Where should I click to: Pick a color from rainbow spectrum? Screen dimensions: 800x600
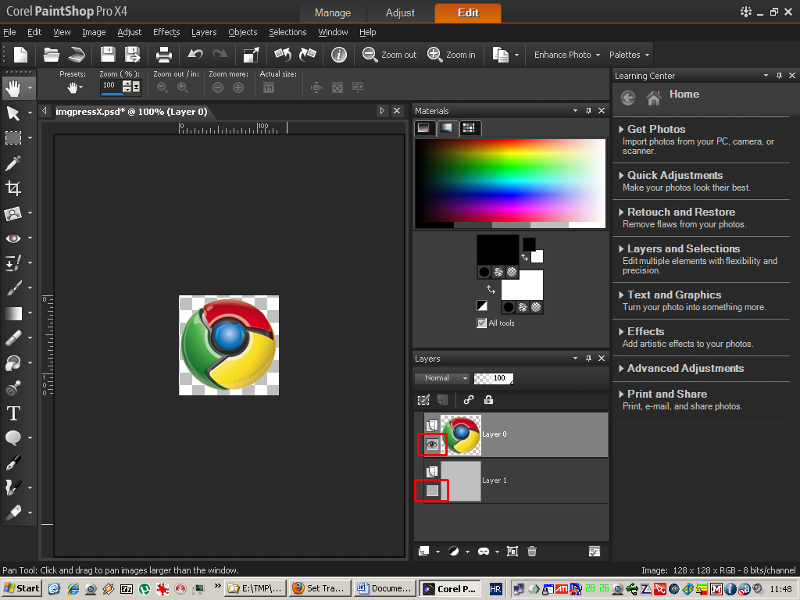click(x=510, y=183)
